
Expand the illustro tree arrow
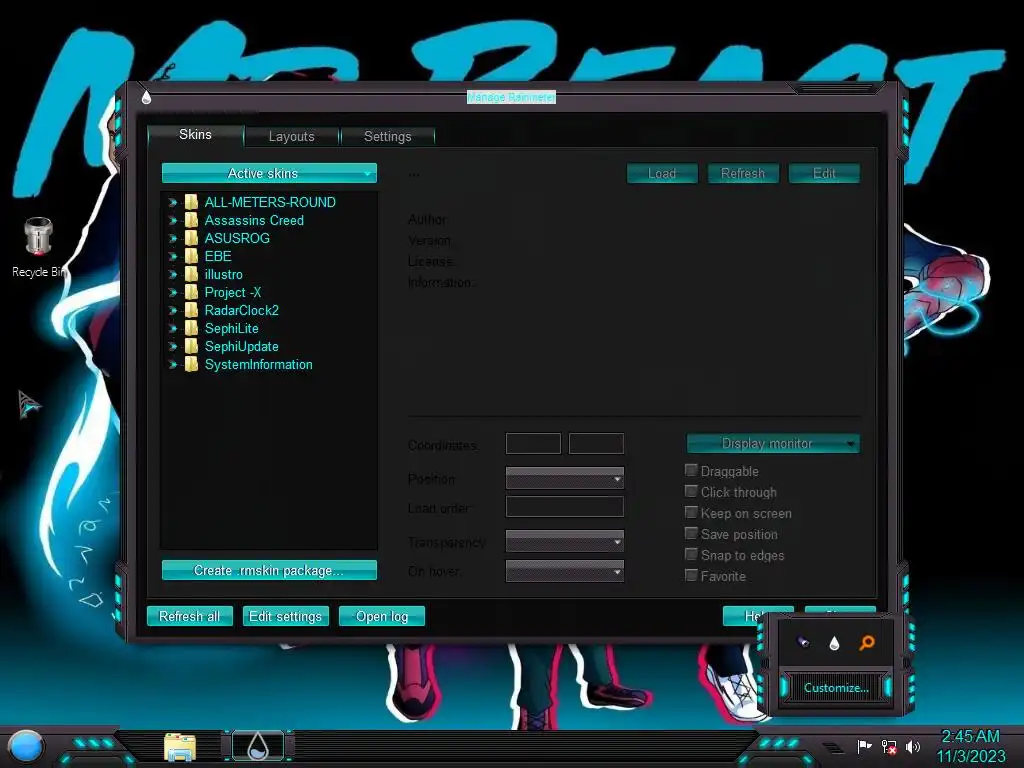172,274
